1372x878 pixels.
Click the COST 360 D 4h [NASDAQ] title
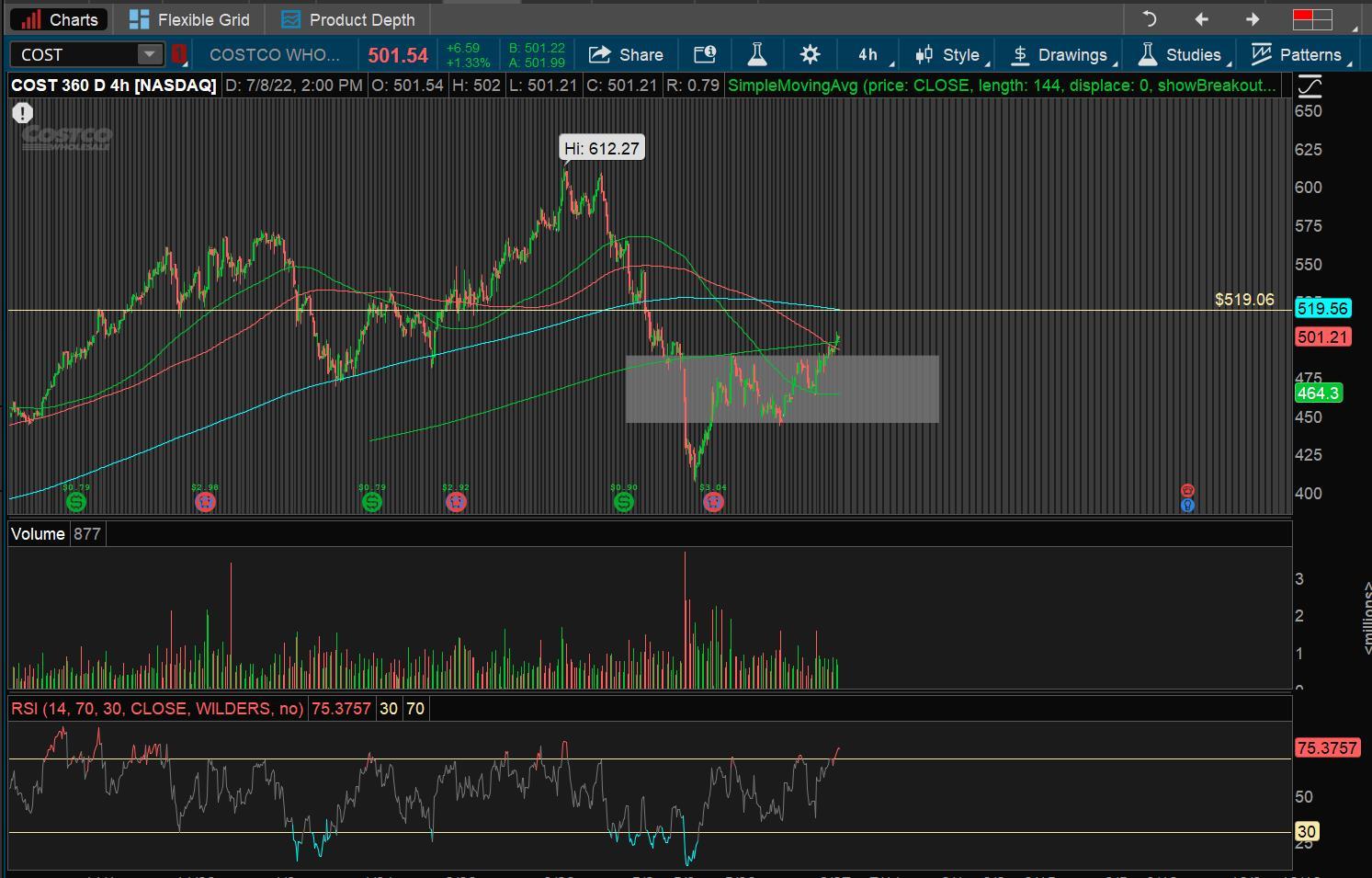[x=114, y=86]
